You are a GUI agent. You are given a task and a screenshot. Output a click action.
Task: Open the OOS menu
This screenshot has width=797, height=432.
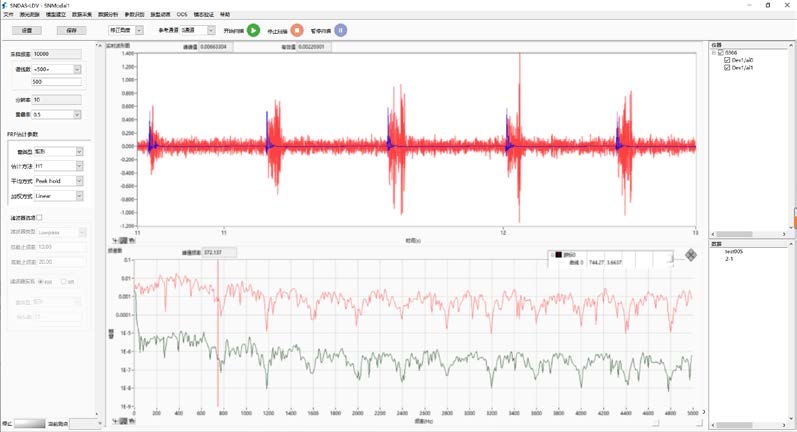(181, 15)
